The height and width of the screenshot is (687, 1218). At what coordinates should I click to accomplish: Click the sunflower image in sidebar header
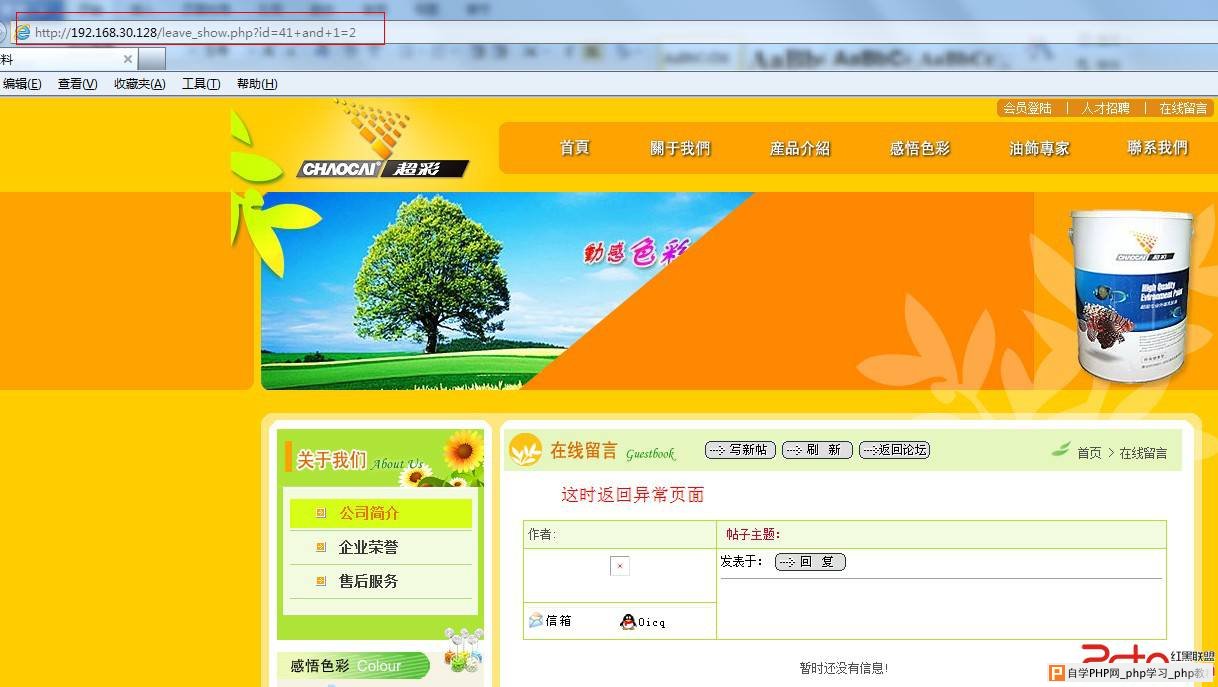(463, 451)
